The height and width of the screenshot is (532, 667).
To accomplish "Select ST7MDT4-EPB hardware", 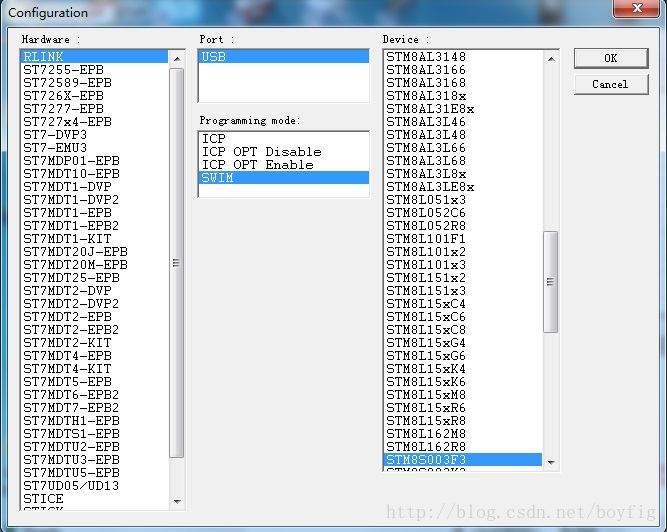I will tap(94, 356).
